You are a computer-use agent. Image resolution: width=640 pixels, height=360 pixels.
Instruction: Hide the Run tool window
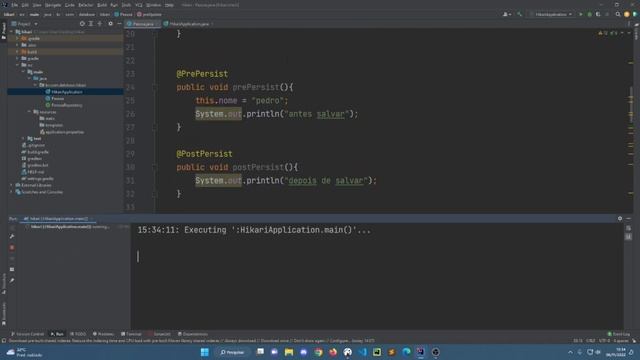coord(629,219)
